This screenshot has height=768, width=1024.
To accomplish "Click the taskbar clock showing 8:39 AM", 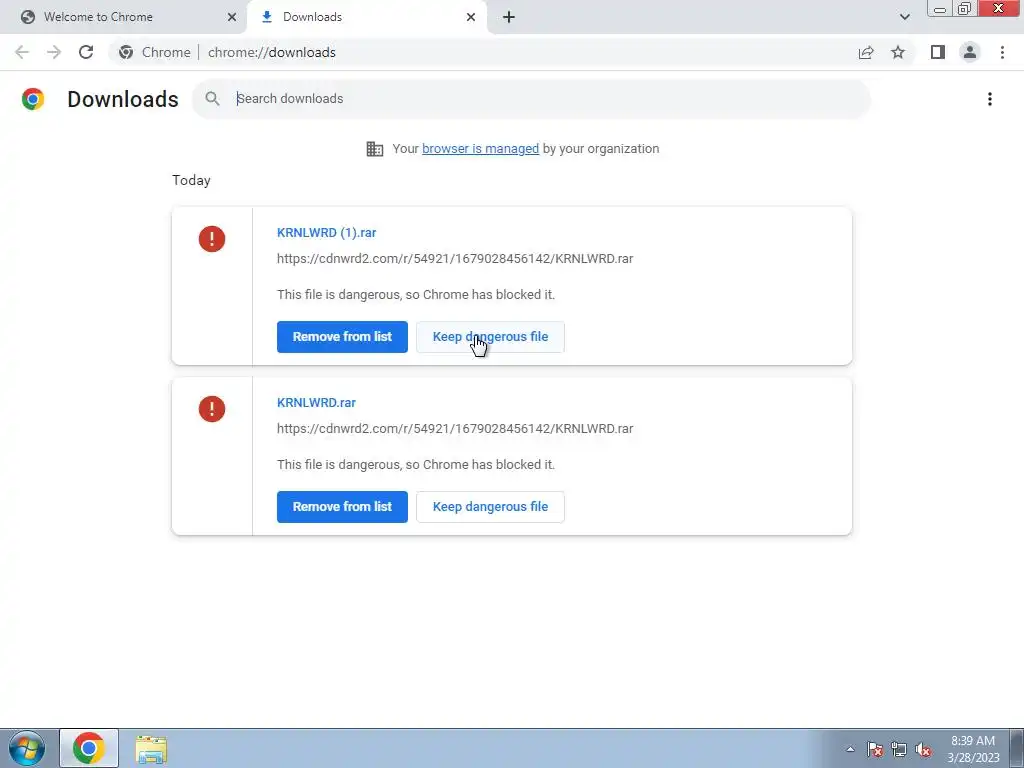I will coord(973,749).
